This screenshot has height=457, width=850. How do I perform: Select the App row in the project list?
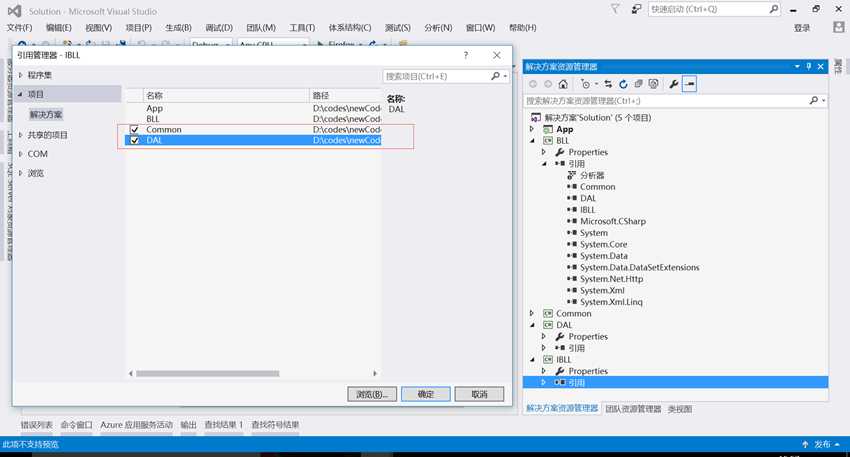tap(253, 108)
